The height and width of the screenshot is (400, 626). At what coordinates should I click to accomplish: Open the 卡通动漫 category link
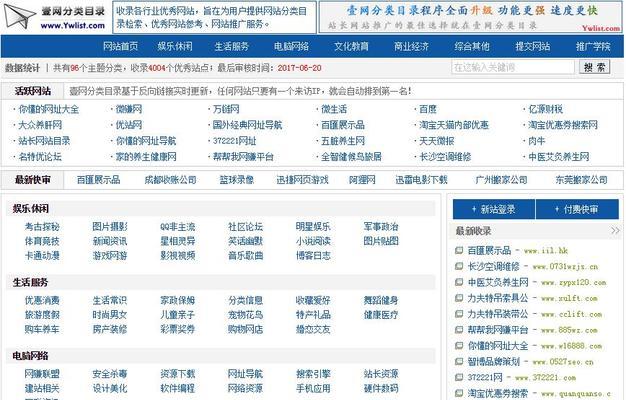tap(42, 255)
